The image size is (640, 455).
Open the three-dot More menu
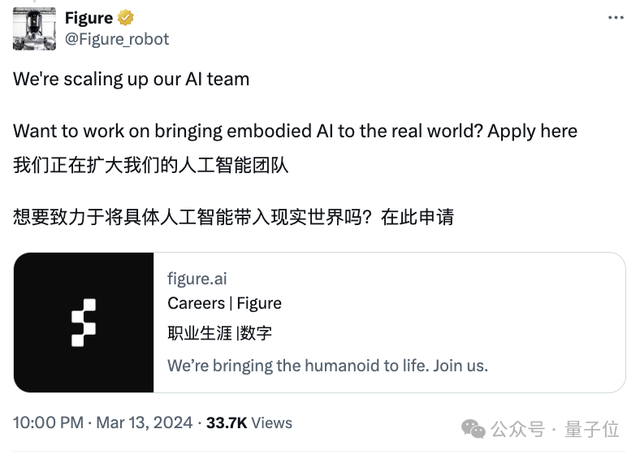pos(613,19)
